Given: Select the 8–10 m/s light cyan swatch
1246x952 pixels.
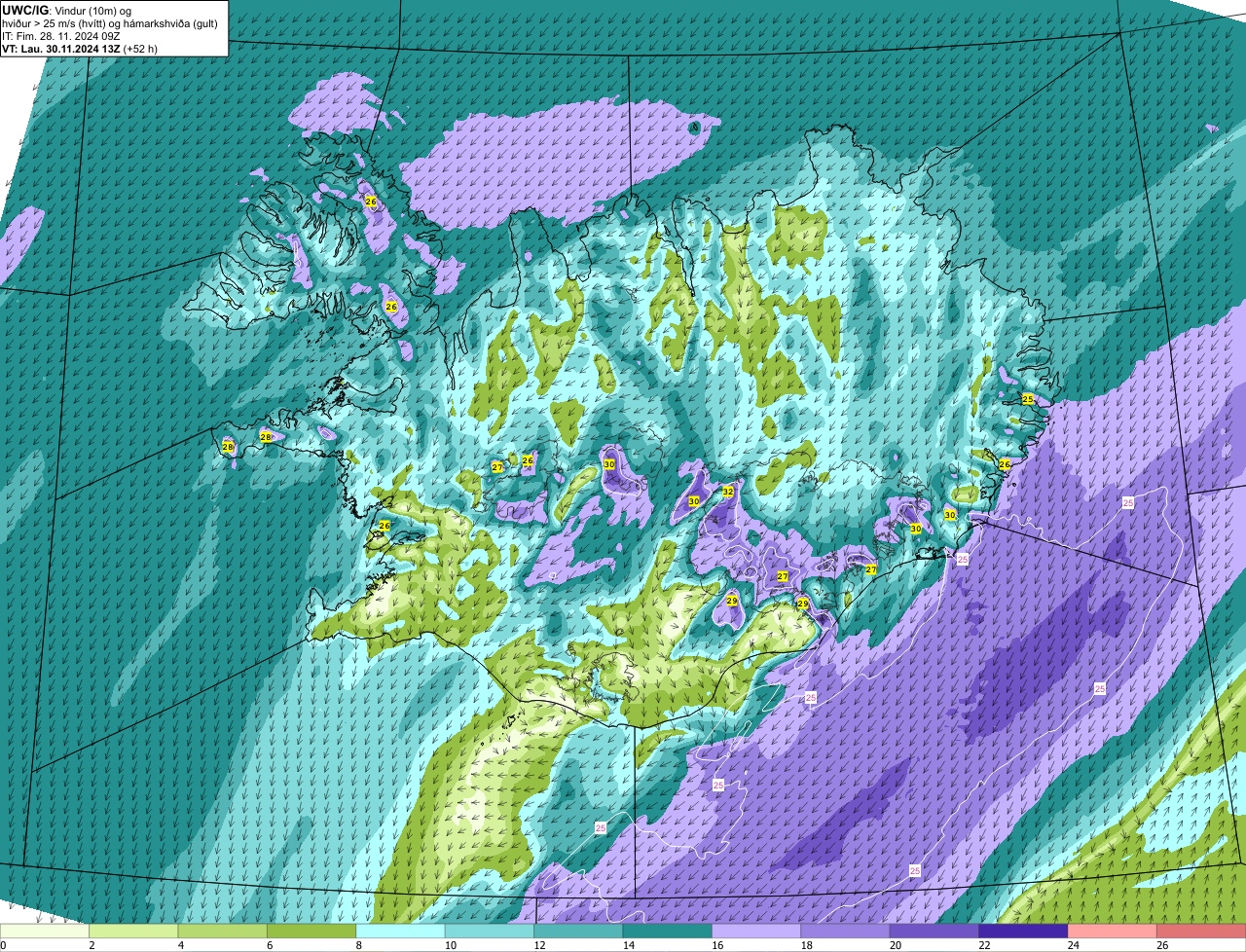Looking at the screenshot, I should (x=401, y=931).
